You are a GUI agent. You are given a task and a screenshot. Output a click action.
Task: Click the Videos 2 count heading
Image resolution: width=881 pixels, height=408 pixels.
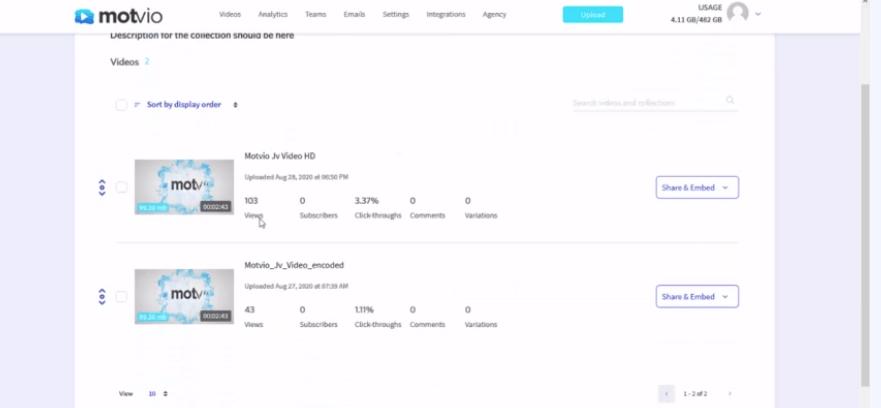130,62
